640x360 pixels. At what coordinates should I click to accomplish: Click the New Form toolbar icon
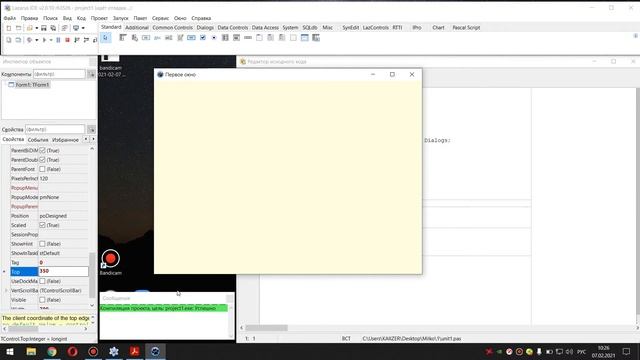click(x=18, y=28)
